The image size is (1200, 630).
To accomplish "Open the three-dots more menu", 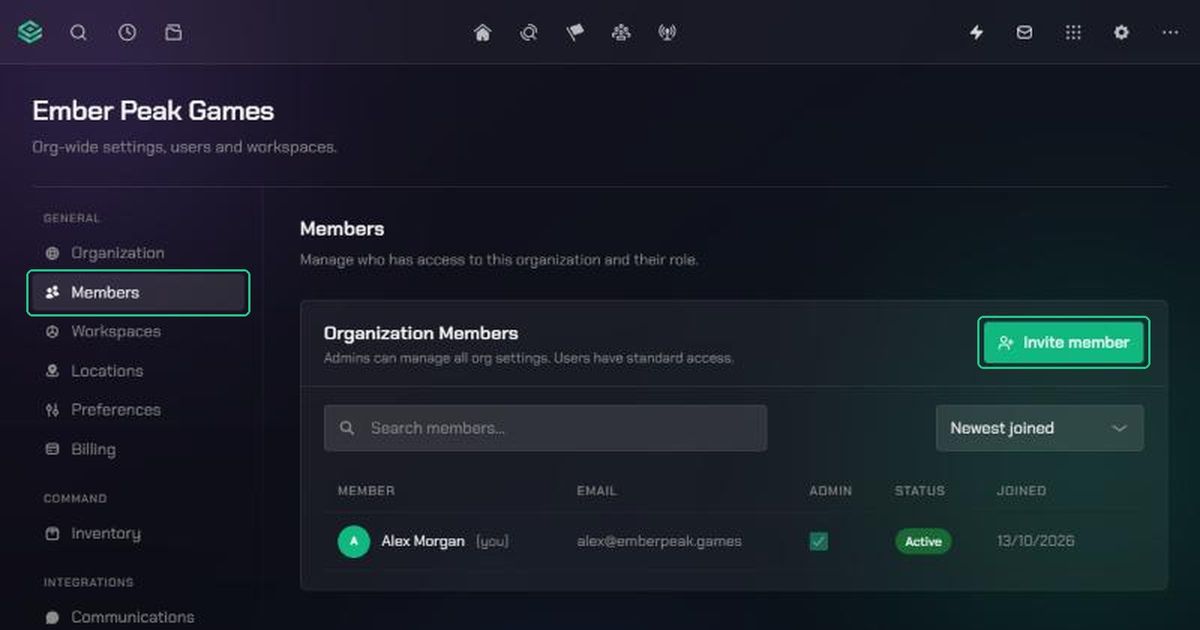I will 1170,33.
